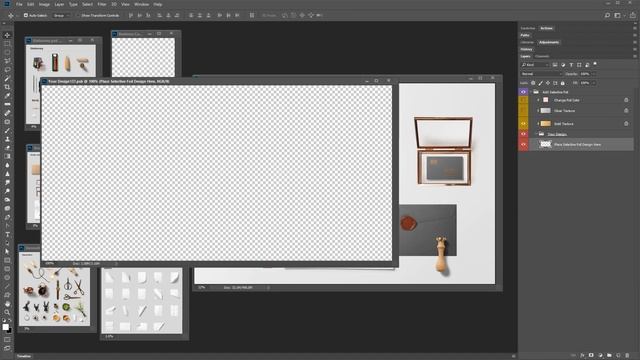Select the Clone Stamp tool
640x360 pixels.
pyautogui.click(x=7, y=139)
